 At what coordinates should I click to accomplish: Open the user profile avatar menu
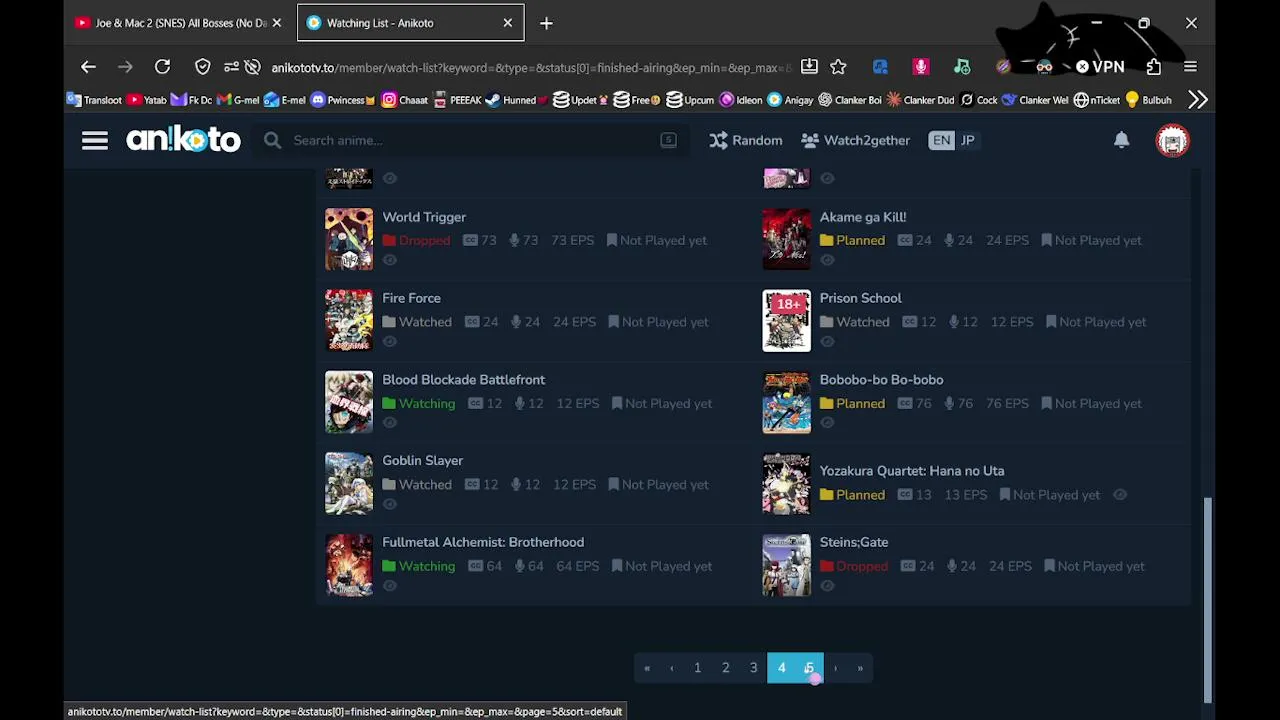pos(1172,141)
